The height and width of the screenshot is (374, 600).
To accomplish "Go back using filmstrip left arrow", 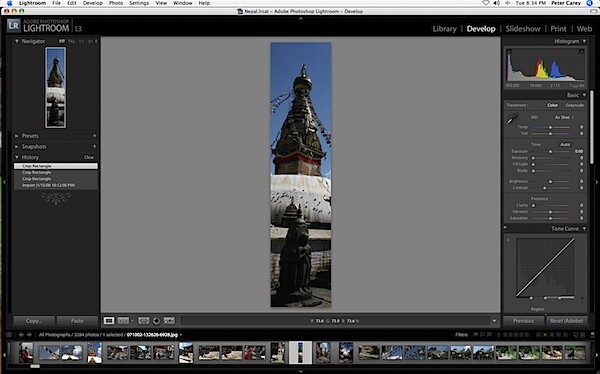I will [x=21, y=335].
